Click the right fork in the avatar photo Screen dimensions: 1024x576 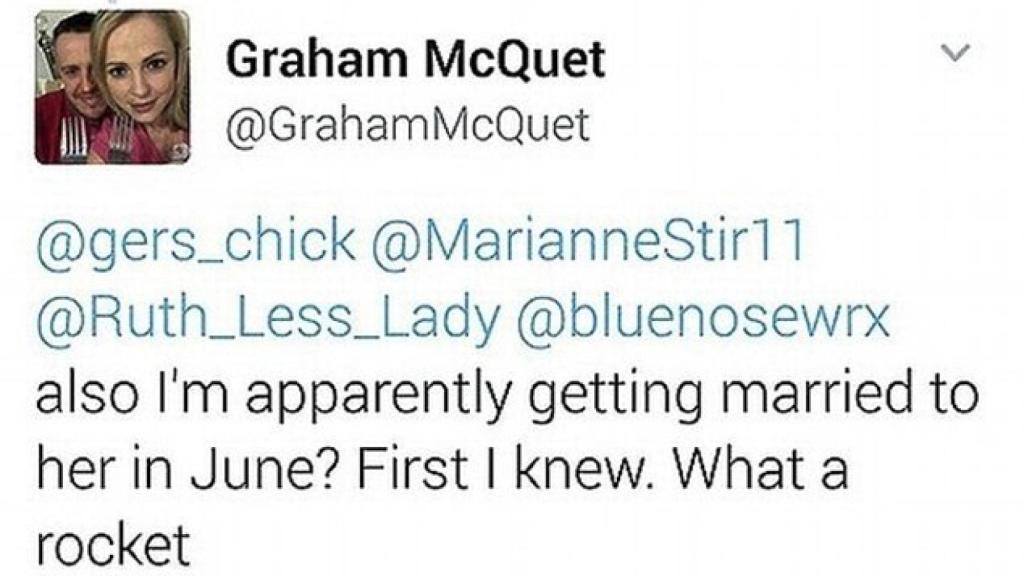point(120,139)
